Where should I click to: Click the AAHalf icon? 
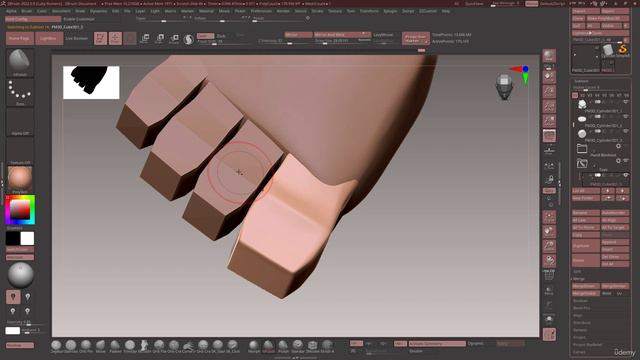click(x=549, y=121)
